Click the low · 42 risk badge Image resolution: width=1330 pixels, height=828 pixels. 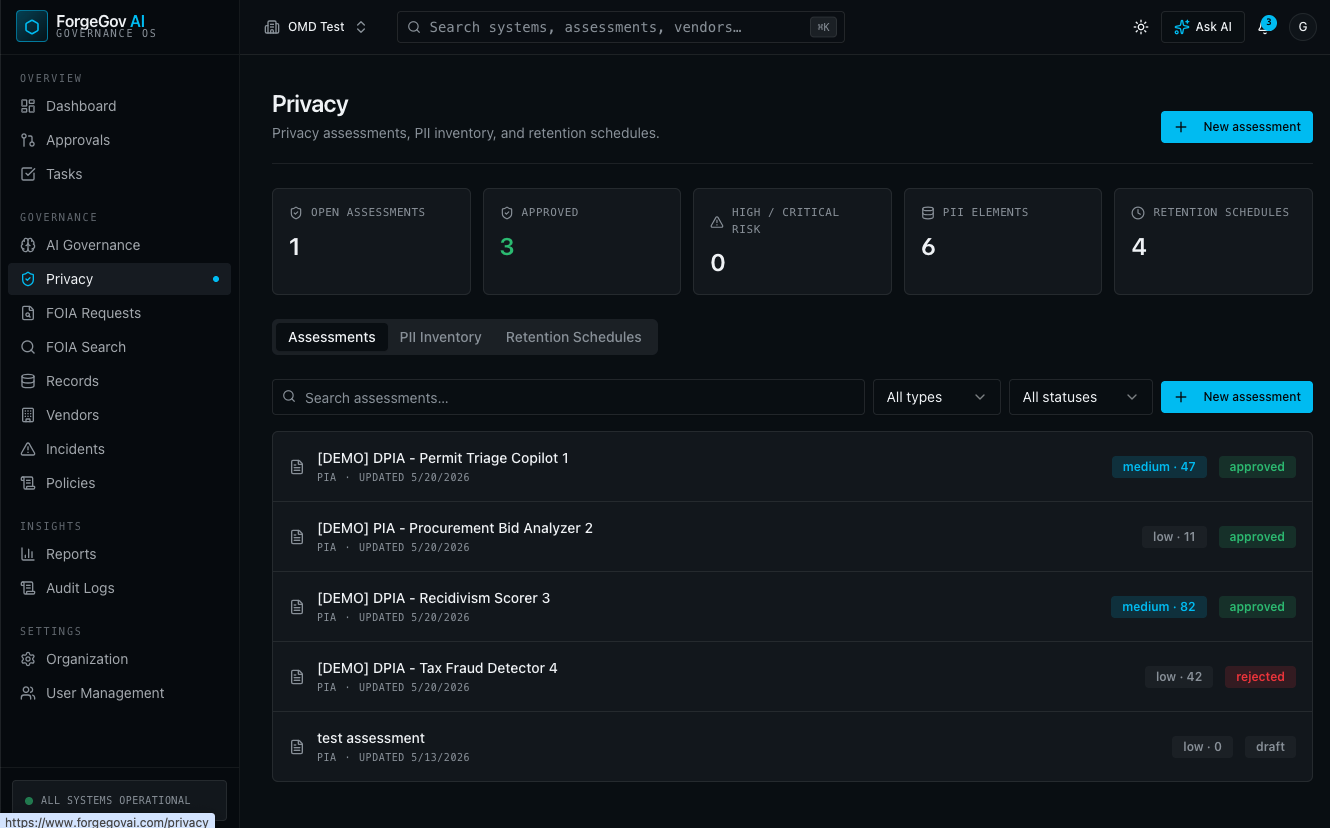1179,677
